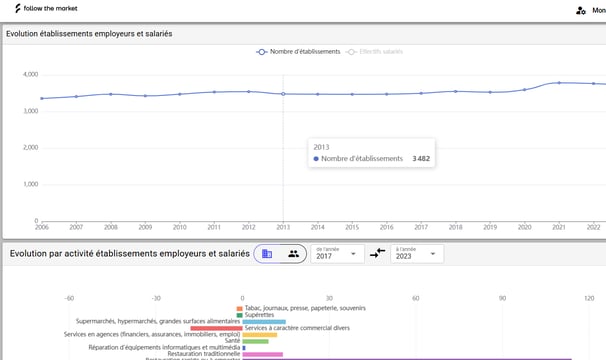Viewport: 606px width, 360px height.
Task: Select the establishments building icon toggle
Action: 267,254
